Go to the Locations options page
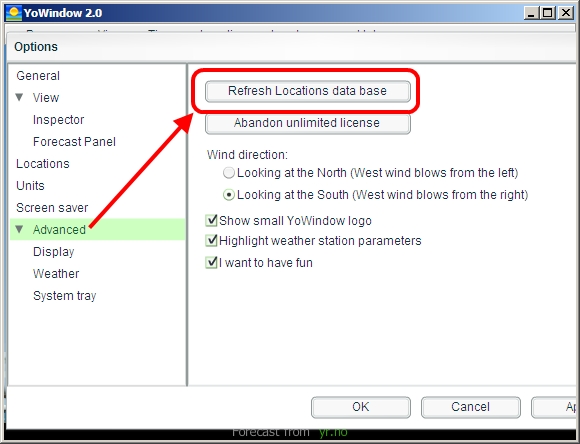Viewport: 580px width, 444px height. [x=43, y=164]
